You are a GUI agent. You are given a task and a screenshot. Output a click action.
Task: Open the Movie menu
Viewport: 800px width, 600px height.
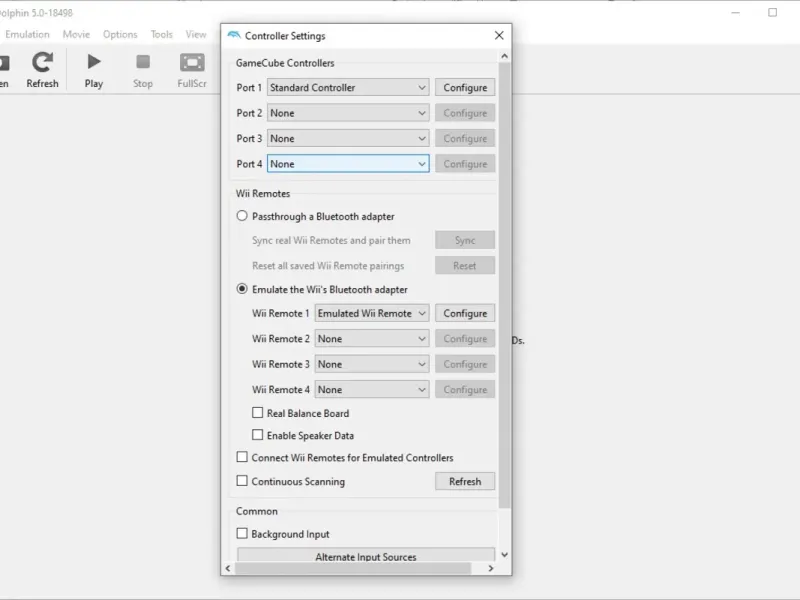(x=76, y=34)
